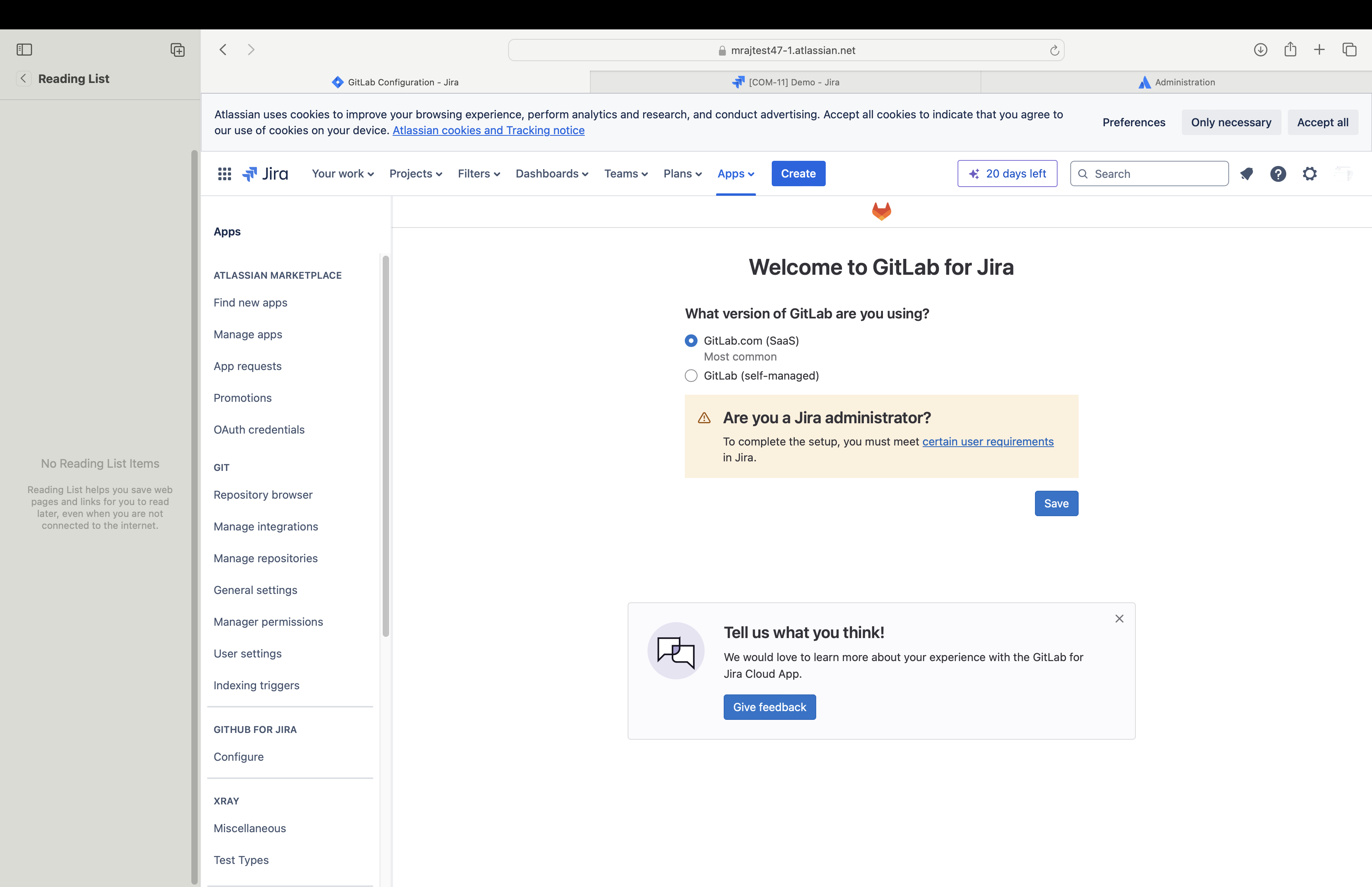The height and width of the screenshot is (887, 1372).
Task: Open the Atlassian app switcher grid
Action: click(224, 174)
